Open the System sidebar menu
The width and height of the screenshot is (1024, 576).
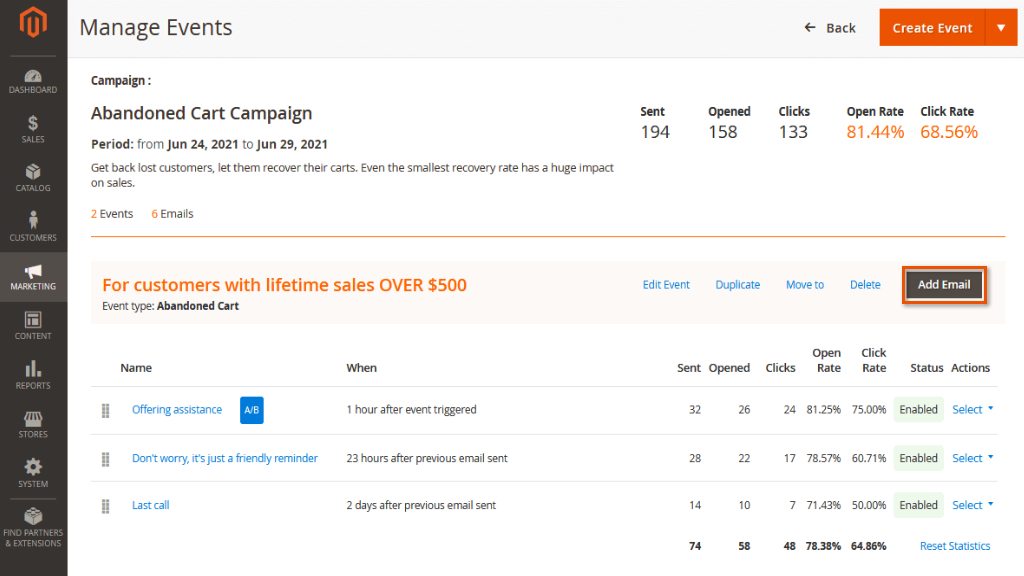pyautogui.click(x=33, y=474)
